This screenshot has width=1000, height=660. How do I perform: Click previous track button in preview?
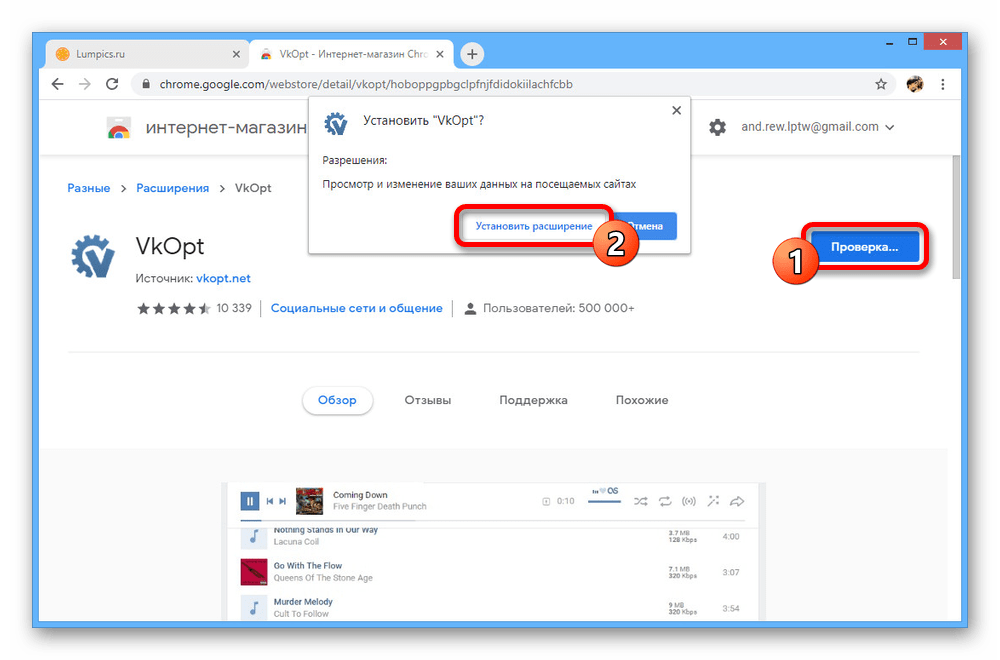(270, 501)
